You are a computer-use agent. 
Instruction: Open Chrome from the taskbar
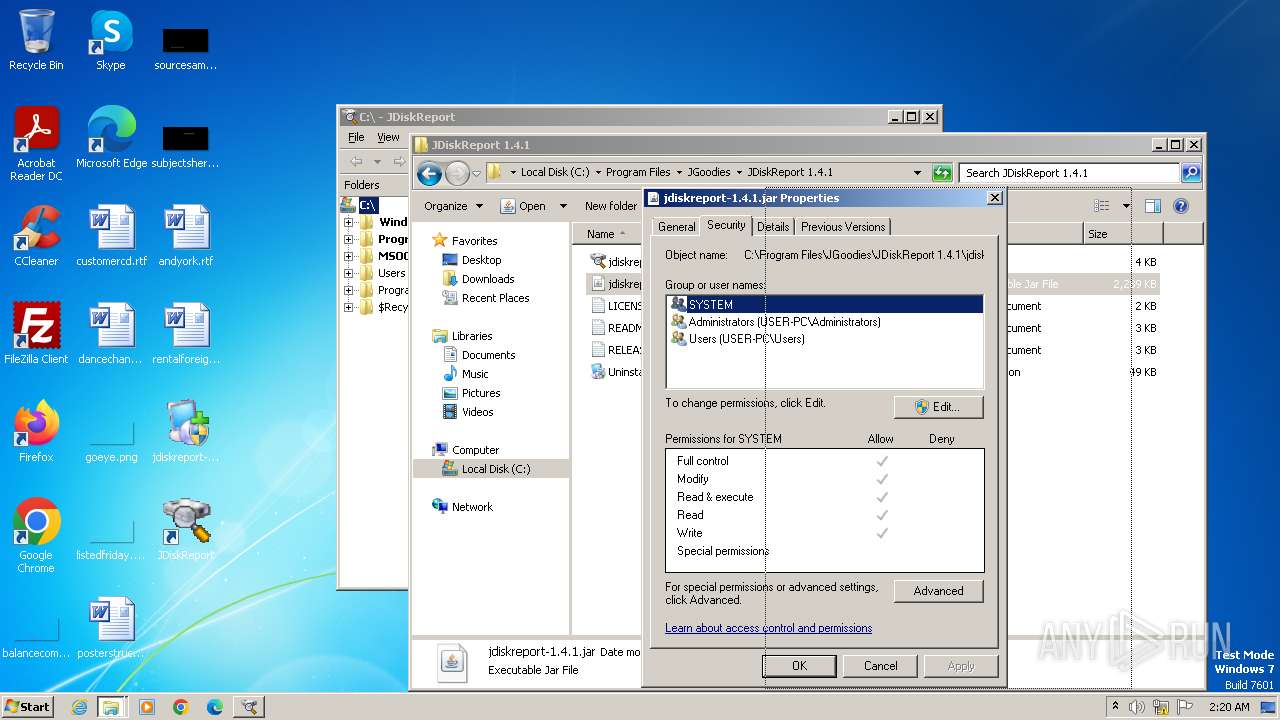(180, 707)
